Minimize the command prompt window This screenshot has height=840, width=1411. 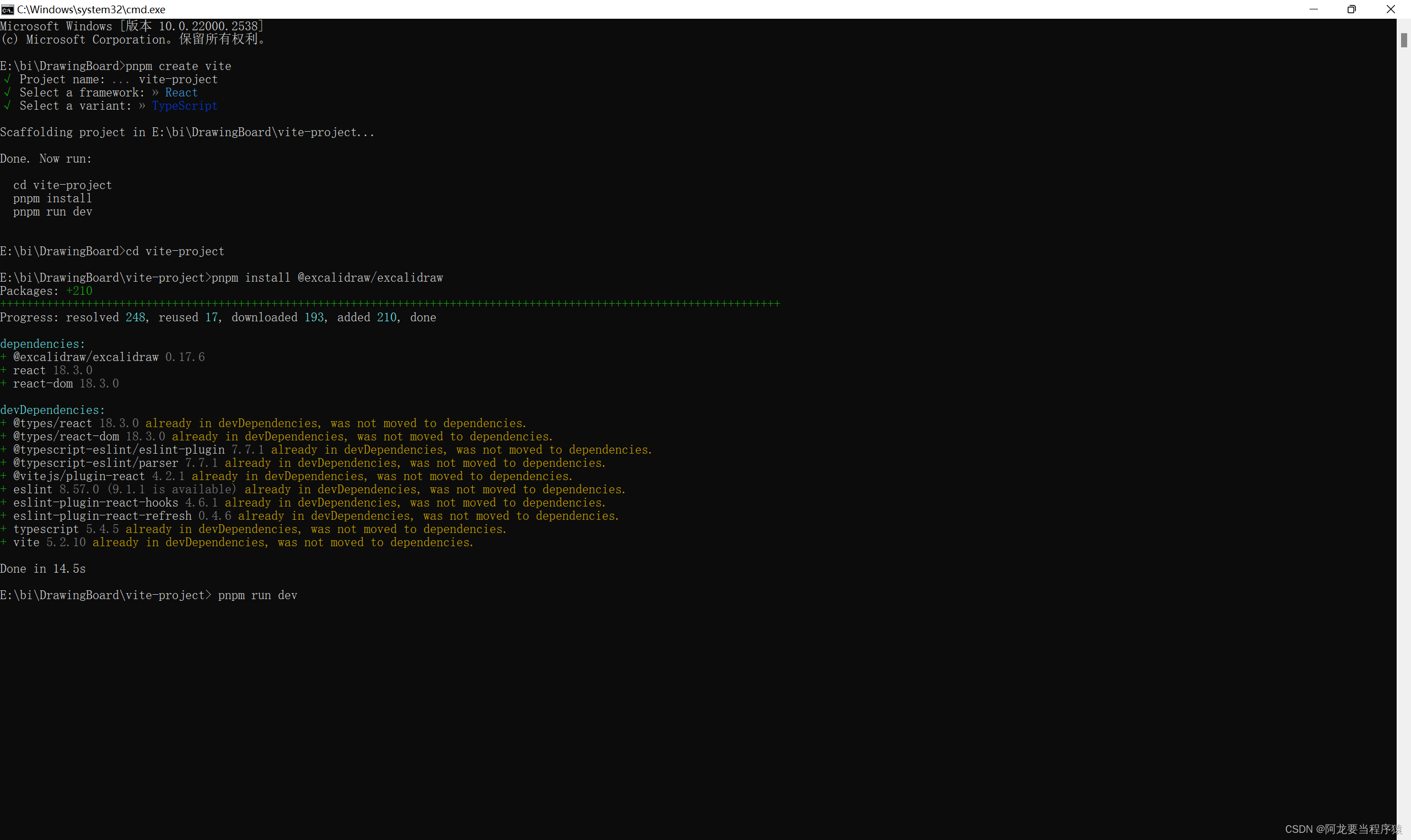1313,9
